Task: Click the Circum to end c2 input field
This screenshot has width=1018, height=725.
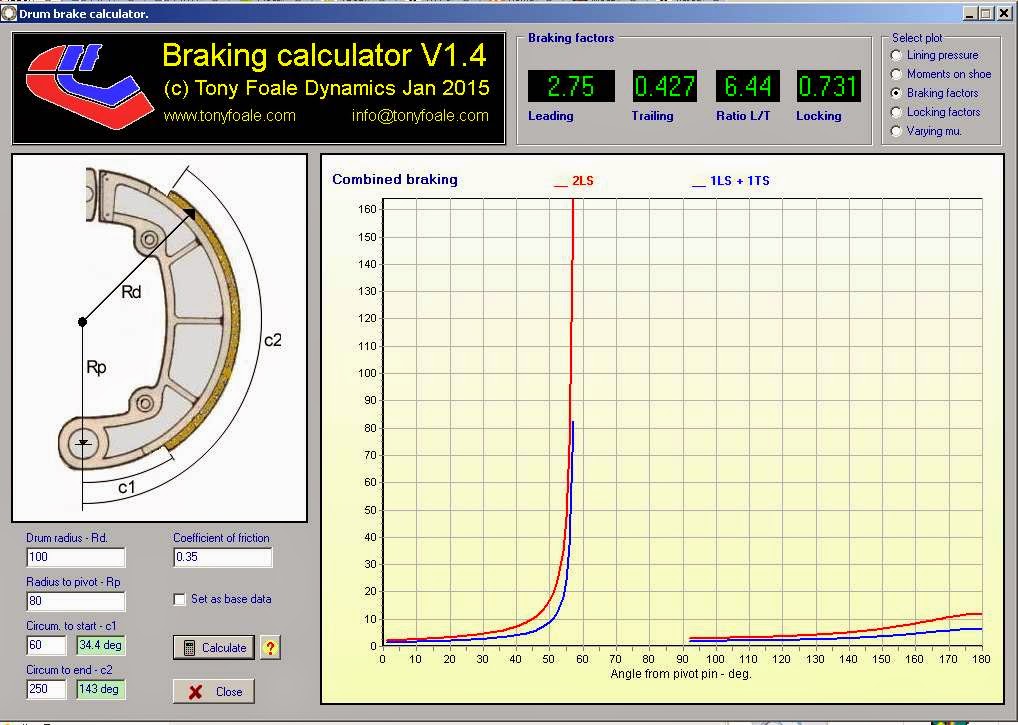Action: coord(47,689)
